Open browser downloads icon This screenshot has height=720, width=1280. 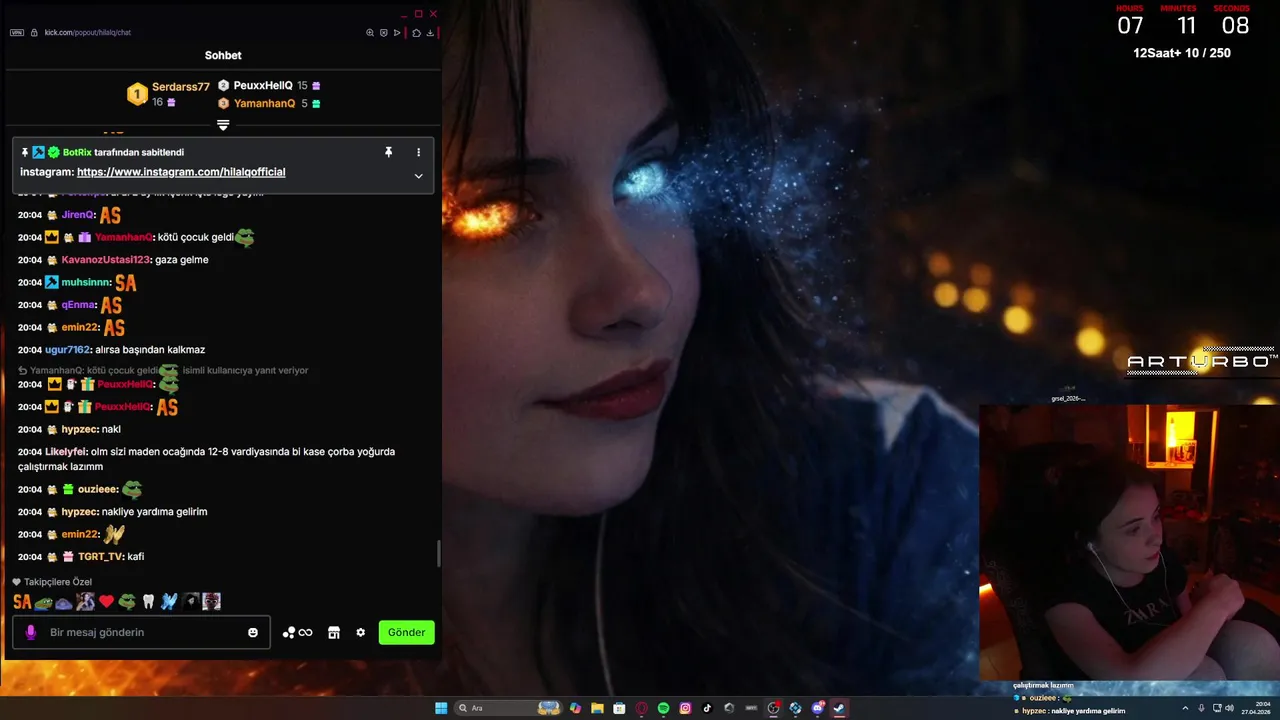(430, 32)
